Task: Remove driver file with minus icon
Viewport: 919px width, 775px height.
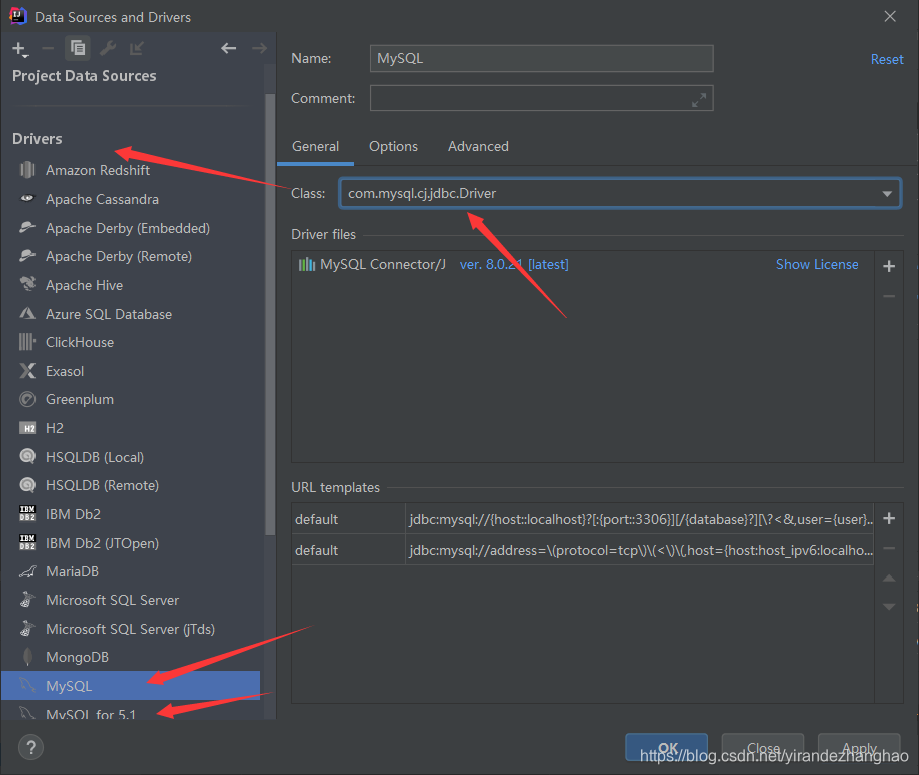Action: [889, 296]
